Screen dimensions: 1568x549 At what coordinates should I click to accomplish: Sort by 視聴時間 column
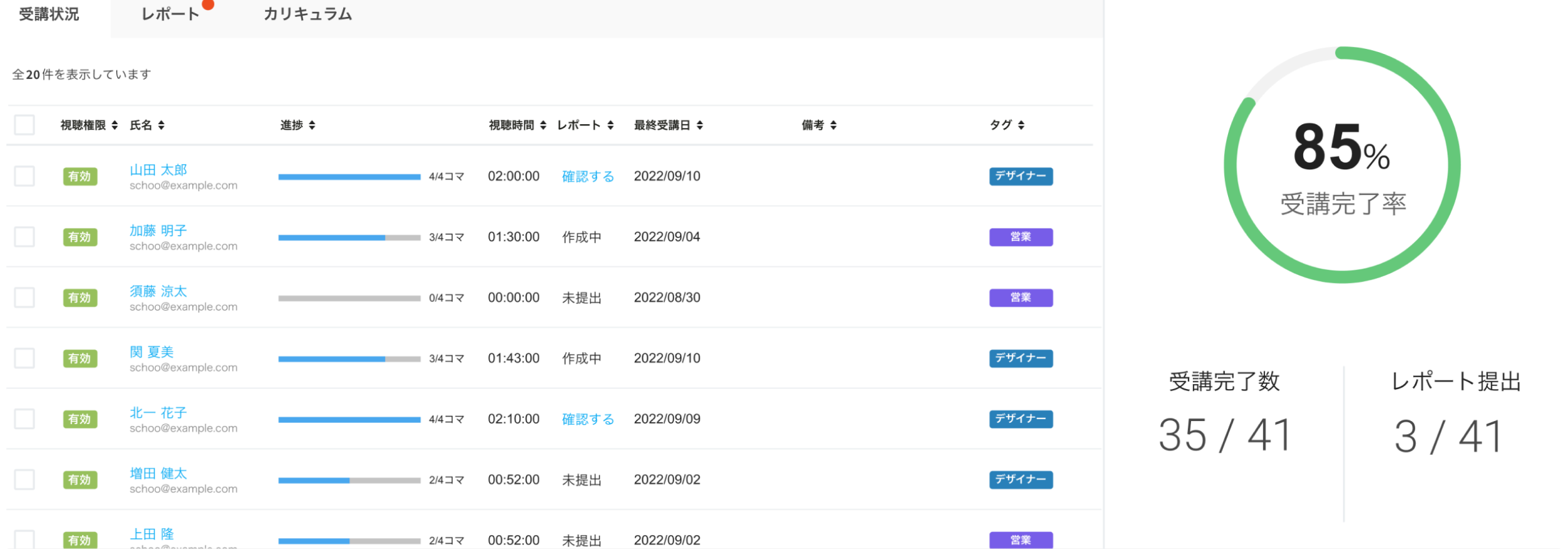pyautogui.click(x=543, y=125)
